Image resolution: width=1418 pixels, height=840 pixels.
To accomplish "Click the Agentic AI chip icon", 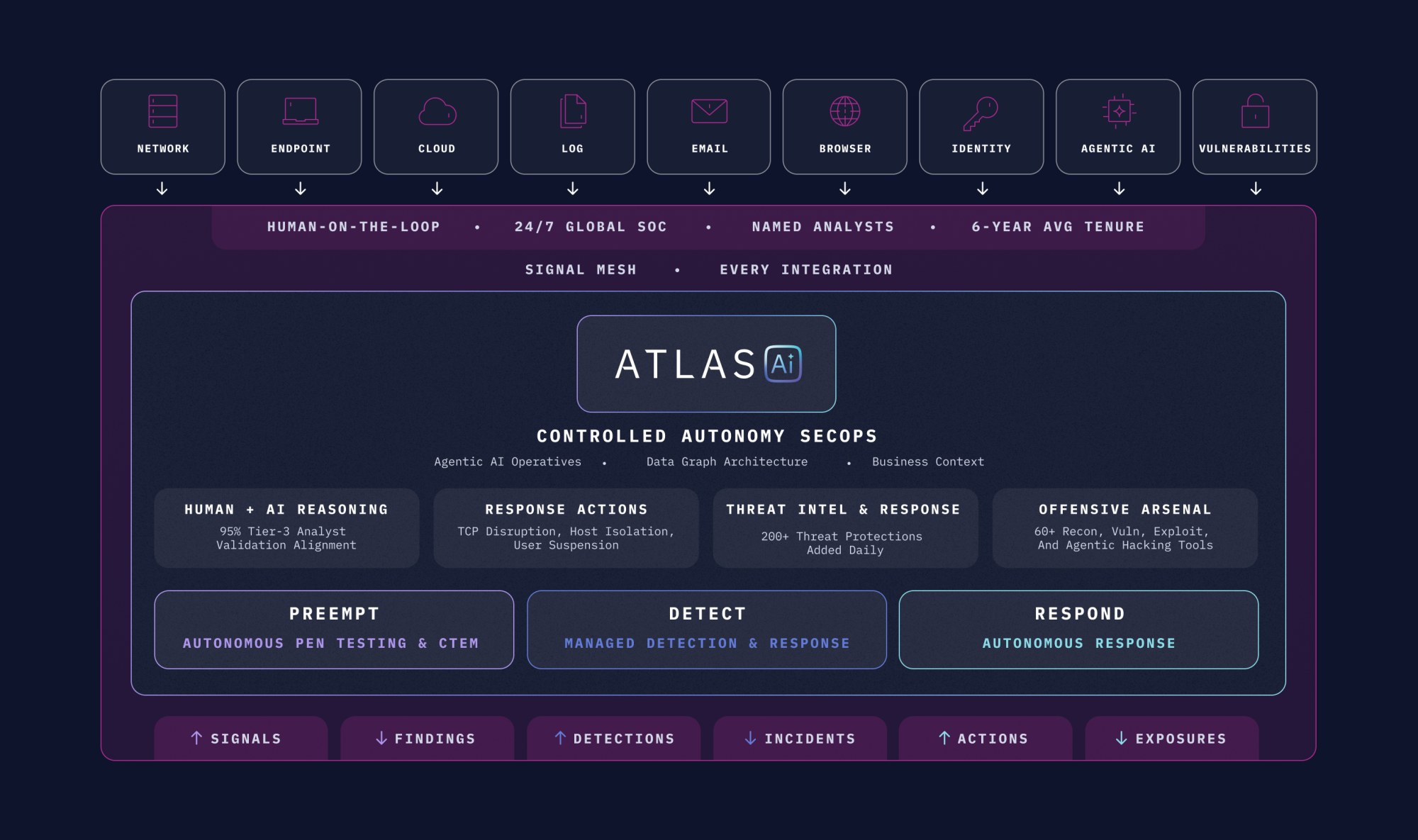I will 1119,111.
